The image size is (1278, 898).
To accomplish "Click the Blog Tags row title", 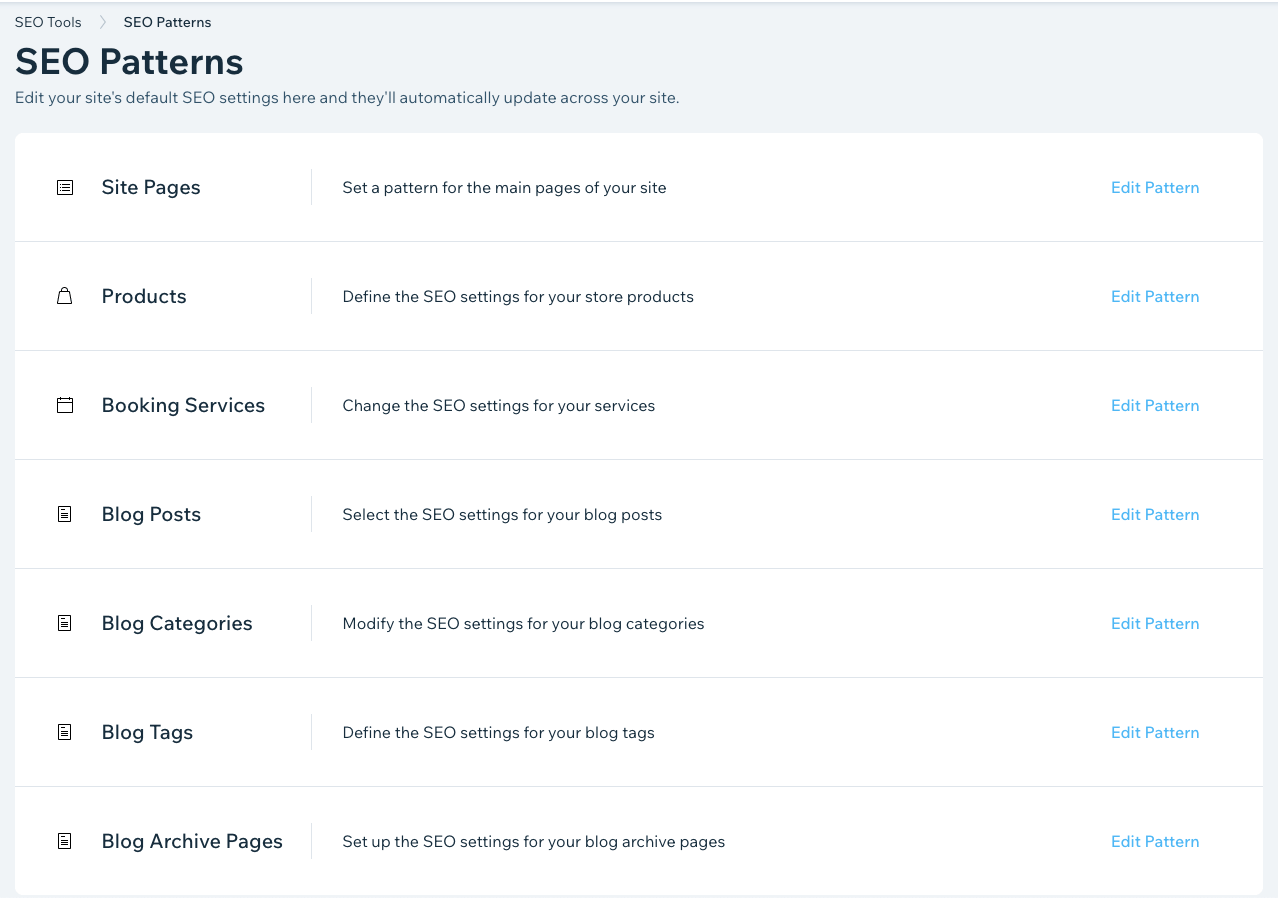I will [147, 732].
